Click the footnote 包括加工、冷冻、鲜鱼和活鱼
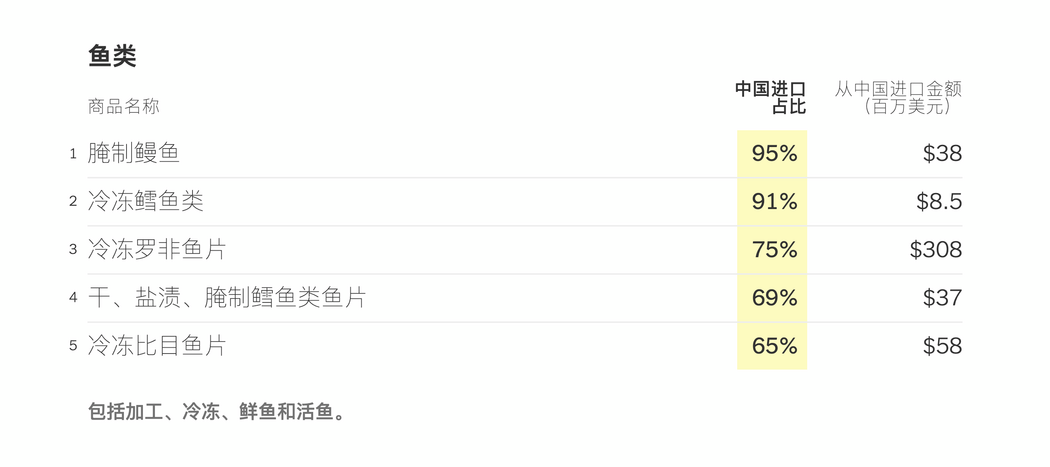The image size is (1050, 467). 218,411
